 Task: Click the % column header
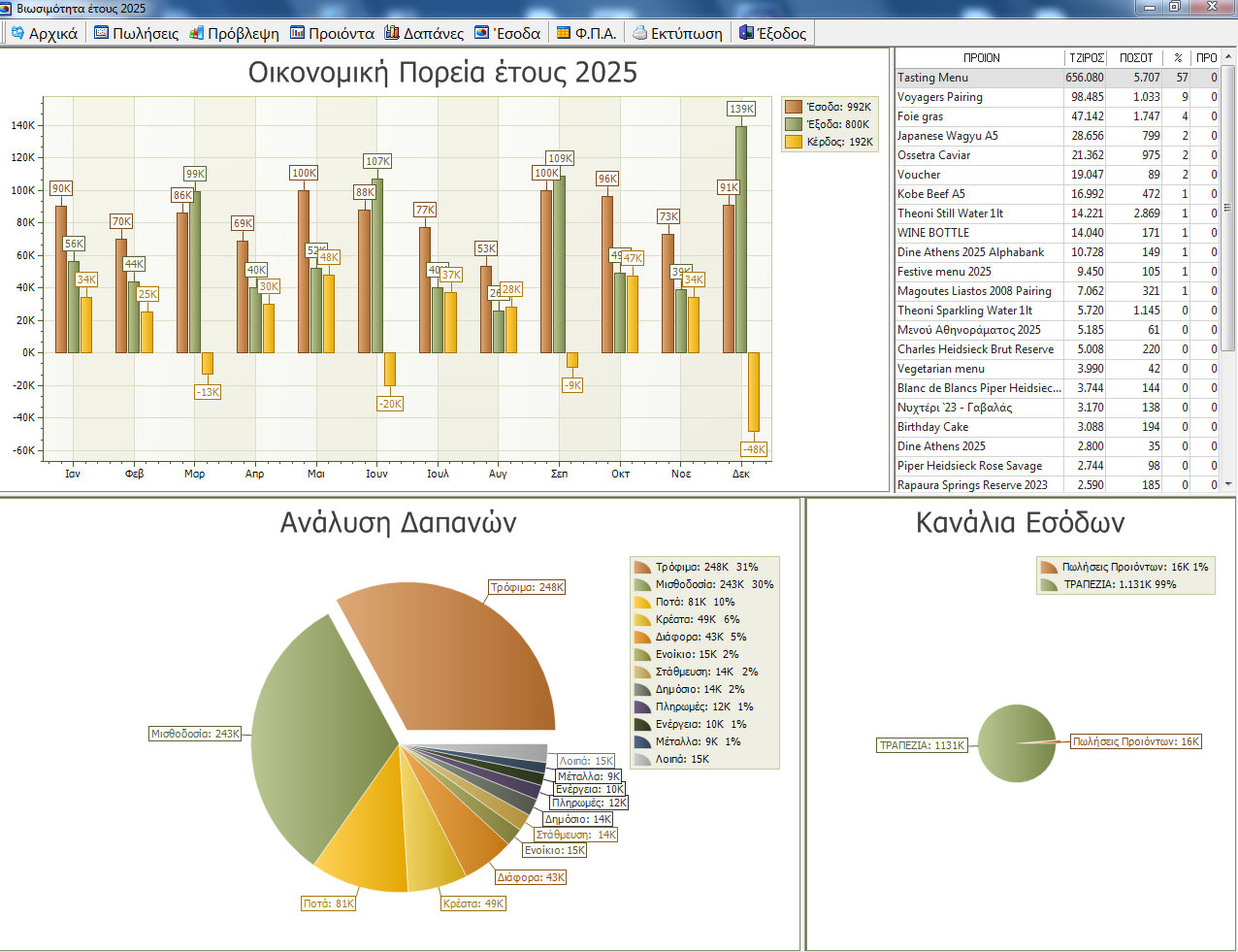[1177, 58]
